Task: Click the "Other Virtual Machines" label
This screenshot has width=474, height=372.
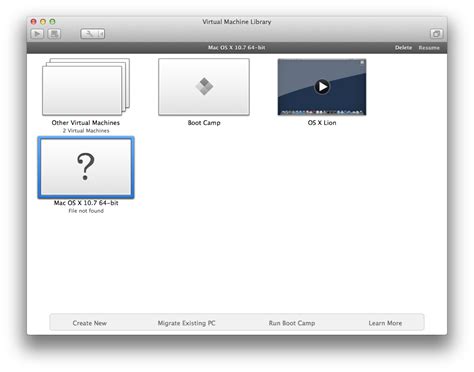Action: pos(86,123)
